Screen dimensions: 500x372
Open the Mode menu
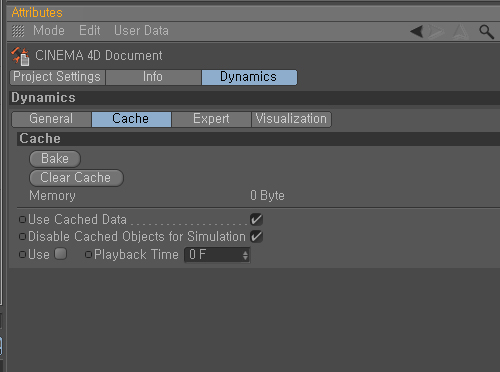click(49, 31)
